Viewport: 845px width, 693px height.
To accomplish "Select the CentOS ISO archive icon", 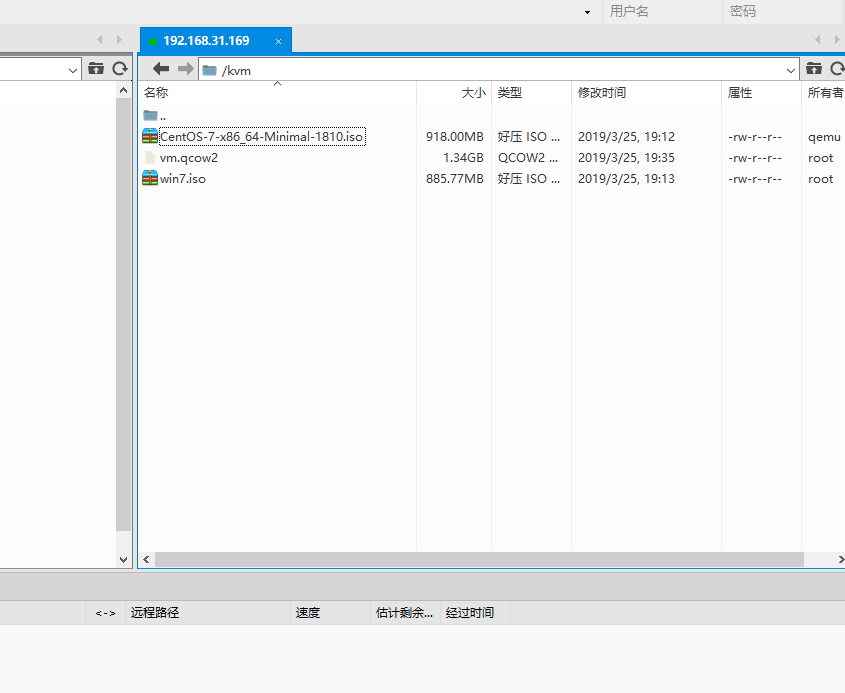I will 150,136.
